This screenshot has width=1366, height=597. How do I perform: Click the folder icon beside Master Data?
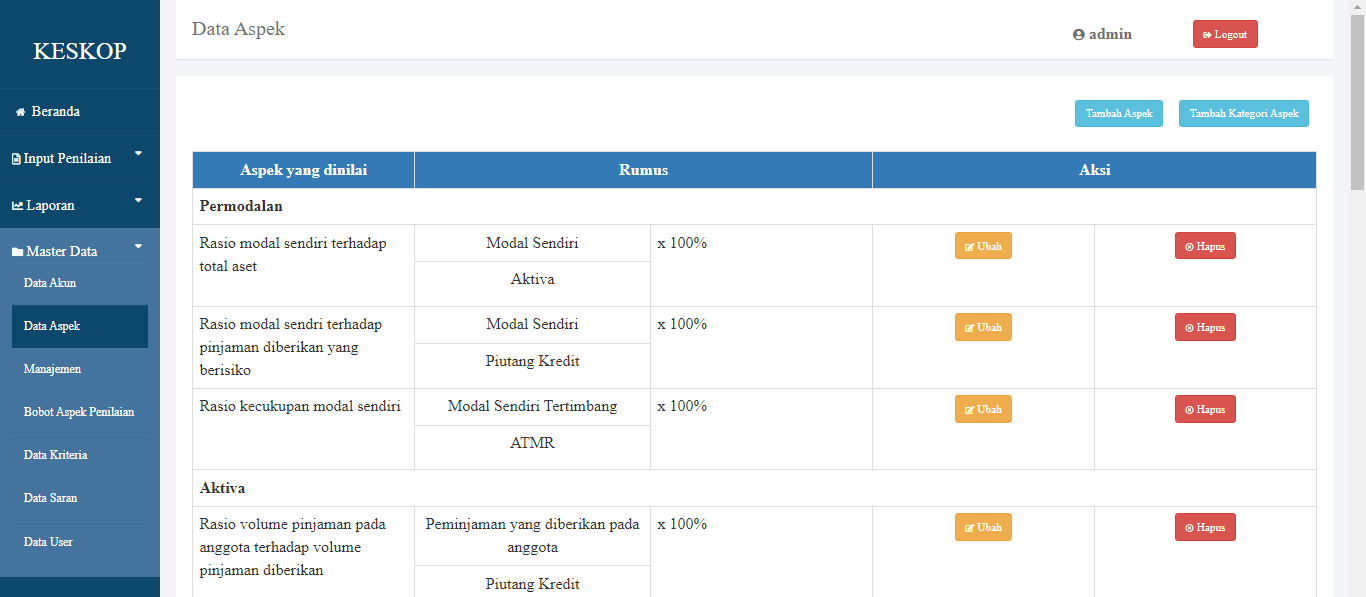click(x=17, y=252)
